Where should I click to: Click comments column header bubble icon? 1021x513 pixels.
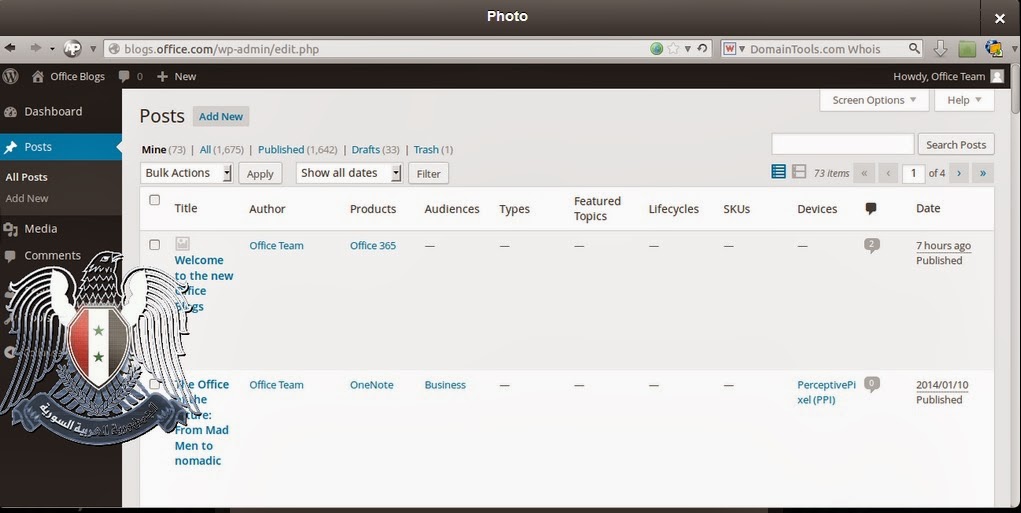pyautogui.click(x=871, y=208)
